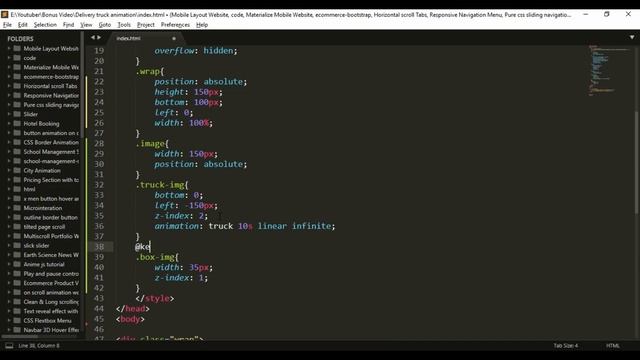Click the outline border button folder icon
Viewport: 640px width, 360px height.
(x=17, y=217)
